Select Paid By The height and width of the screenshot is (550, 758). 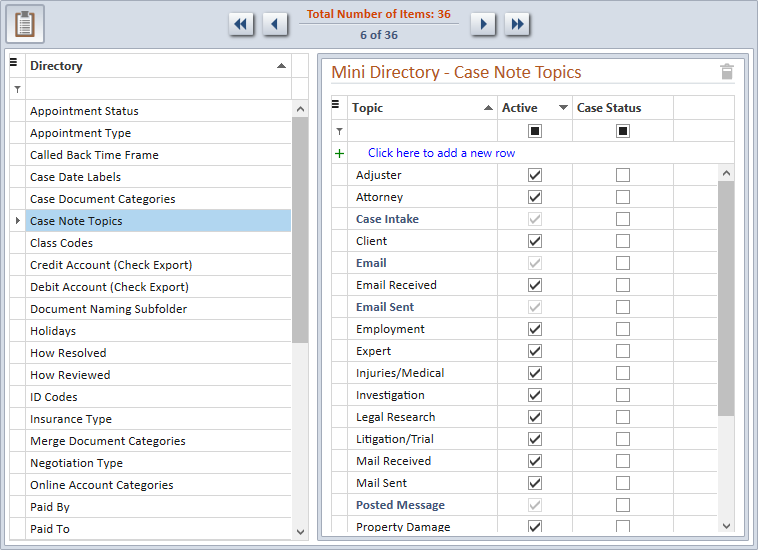coord(158,507)
